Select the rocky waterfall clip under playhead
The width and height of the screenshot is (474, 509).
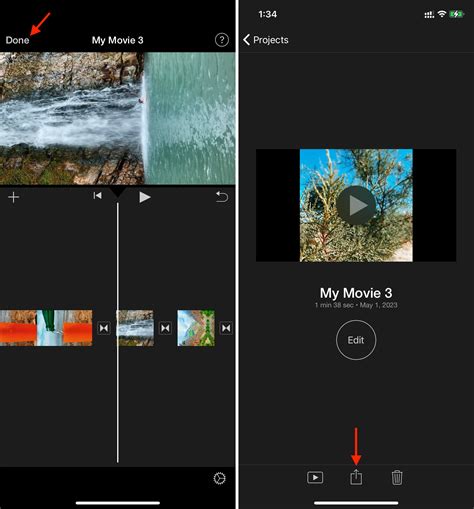click(x=135, y=328)
